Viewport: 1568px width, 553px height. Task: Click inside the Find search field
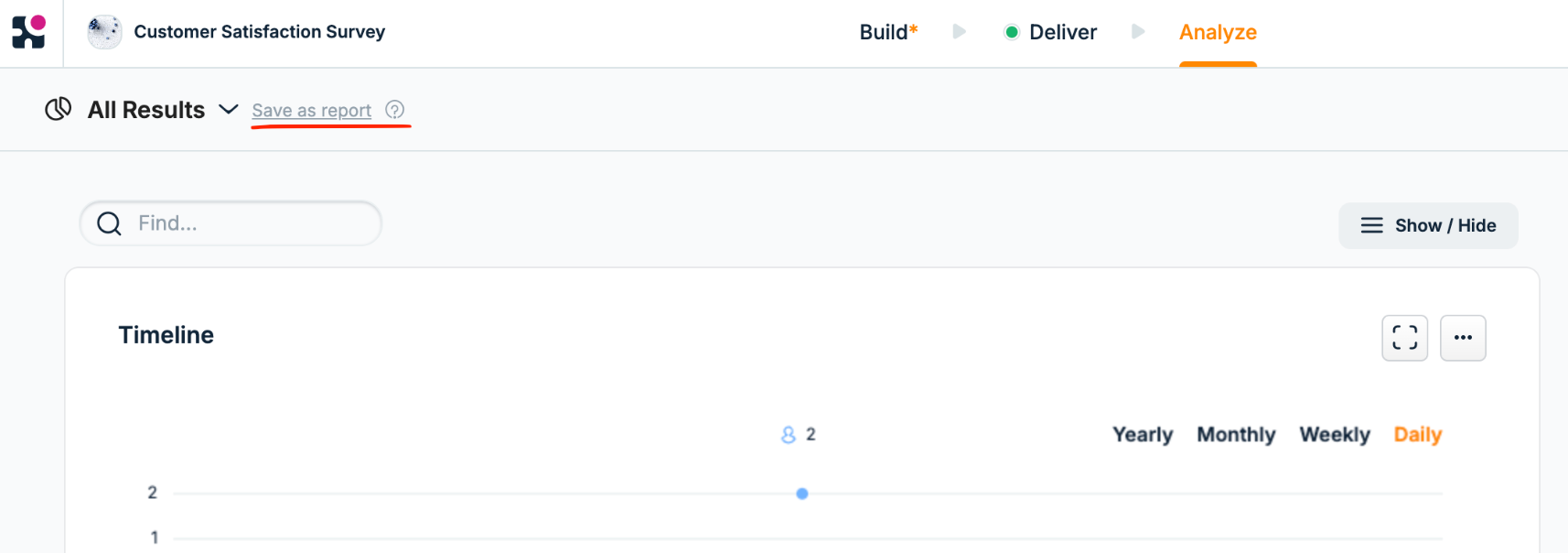point(247,223)
